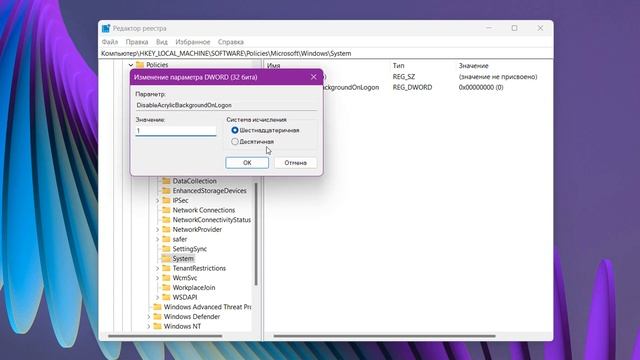
Task: Select the System tree item label
Action: [183, 258]
